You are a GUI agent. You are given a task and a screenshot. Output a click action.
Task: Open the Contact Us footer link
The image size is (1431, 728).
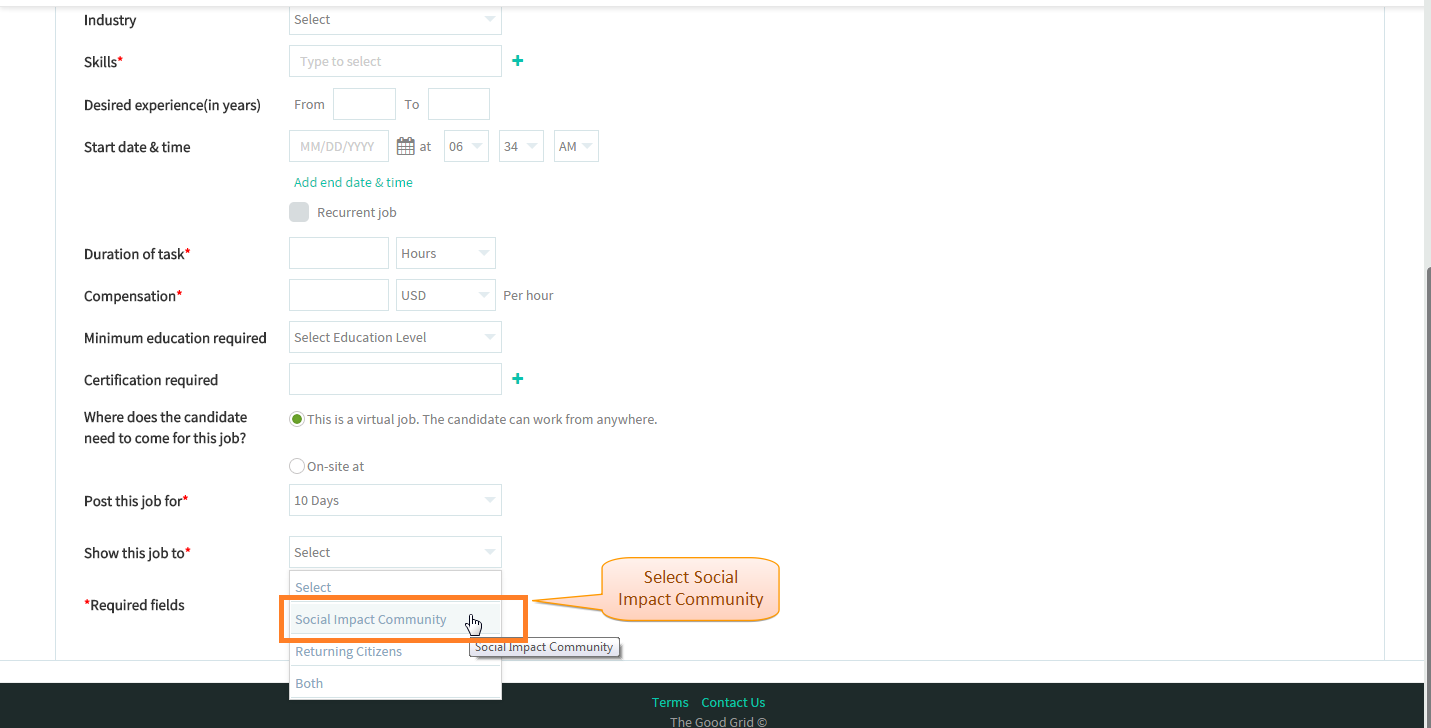(733, 702)
